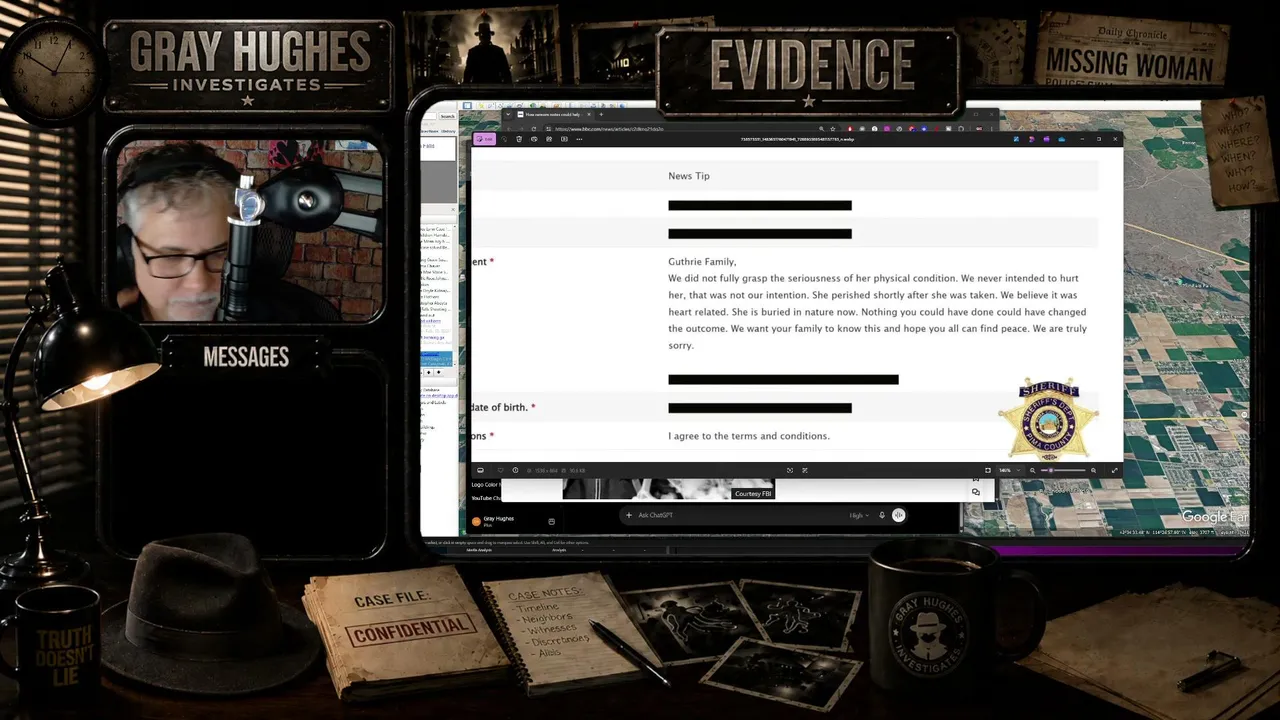Click the OneDrive cloud icon in viewer title bar
Screen dimensions: 1280x720
pos(1061,139)
